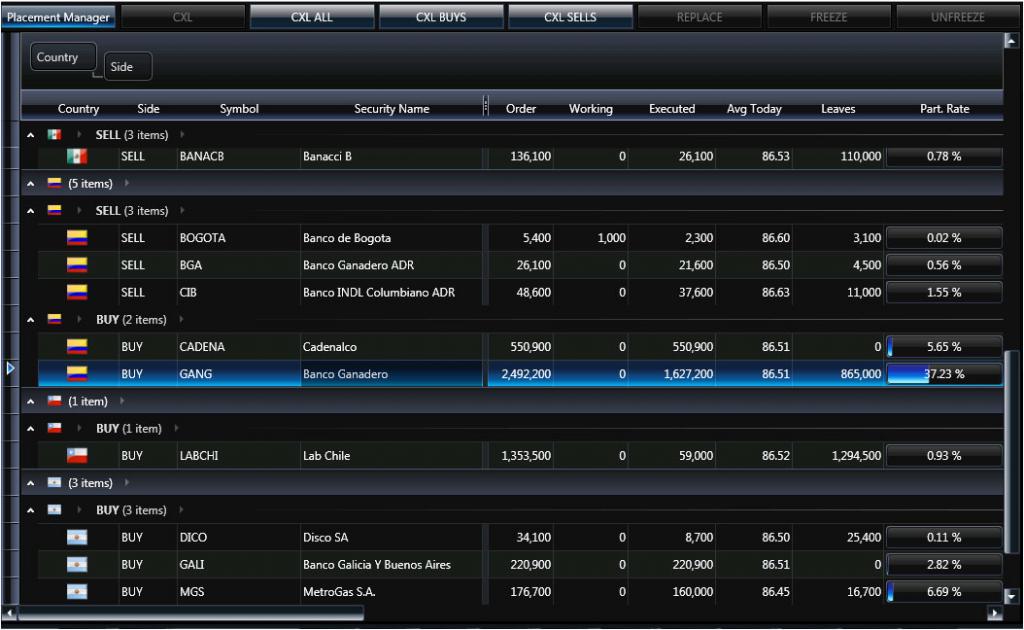Click the Colombia flag icon in BOGOTA row
The image size is (1024, 630).
click(x=77, y=238)
